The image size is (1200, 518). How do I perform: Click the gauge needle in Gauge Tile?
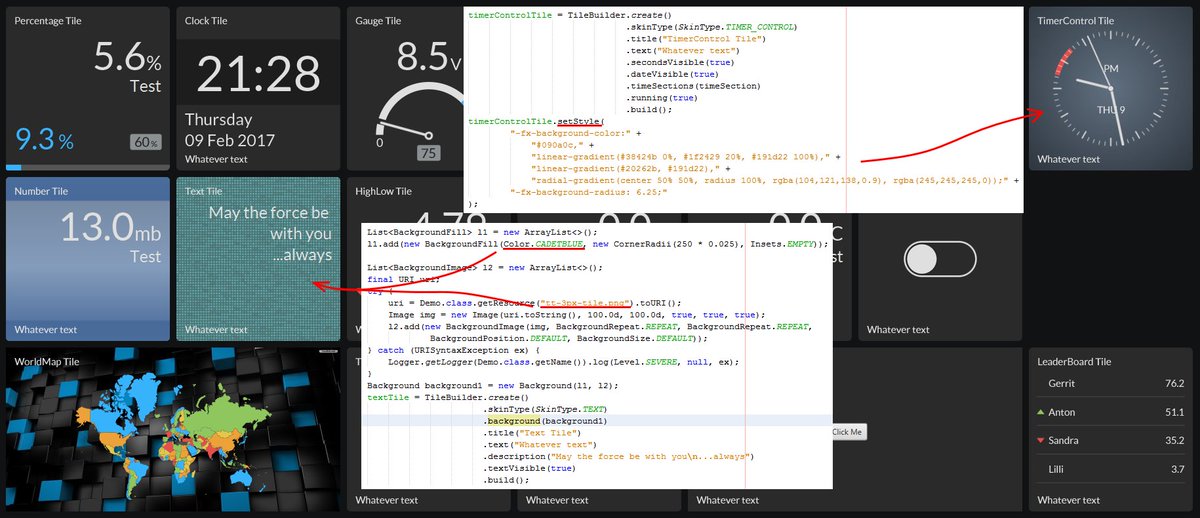406,128
